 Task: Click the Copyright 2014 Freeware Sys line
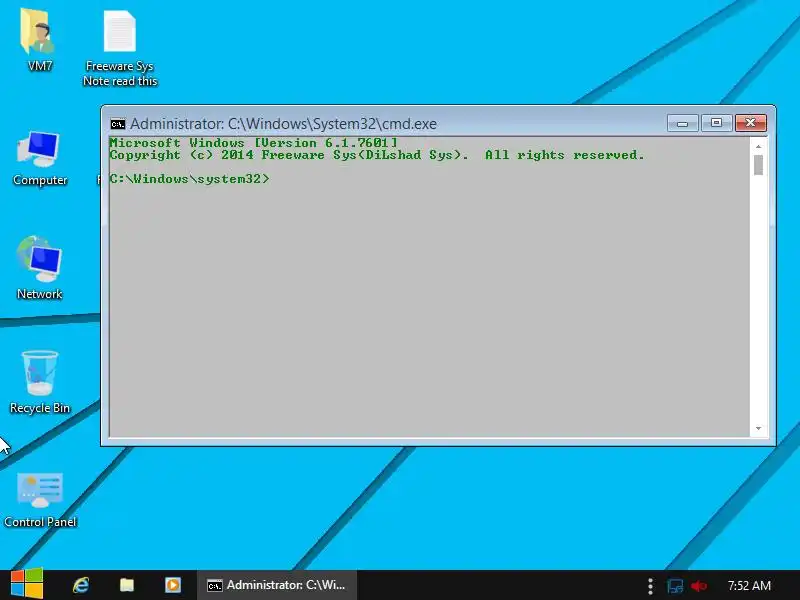[x=377, y=155]
